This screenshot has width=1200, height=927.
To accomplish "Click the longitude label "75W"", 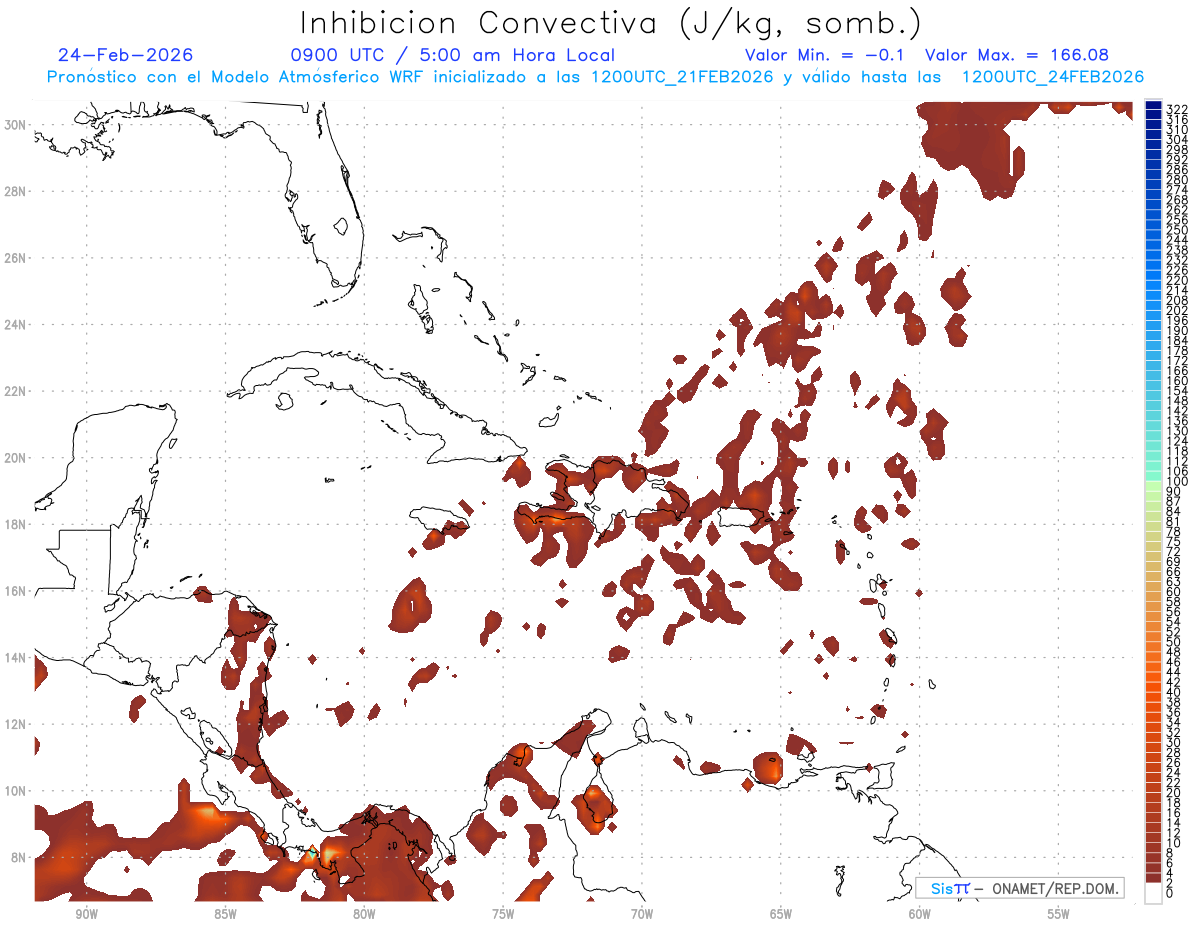I will 503,914.
